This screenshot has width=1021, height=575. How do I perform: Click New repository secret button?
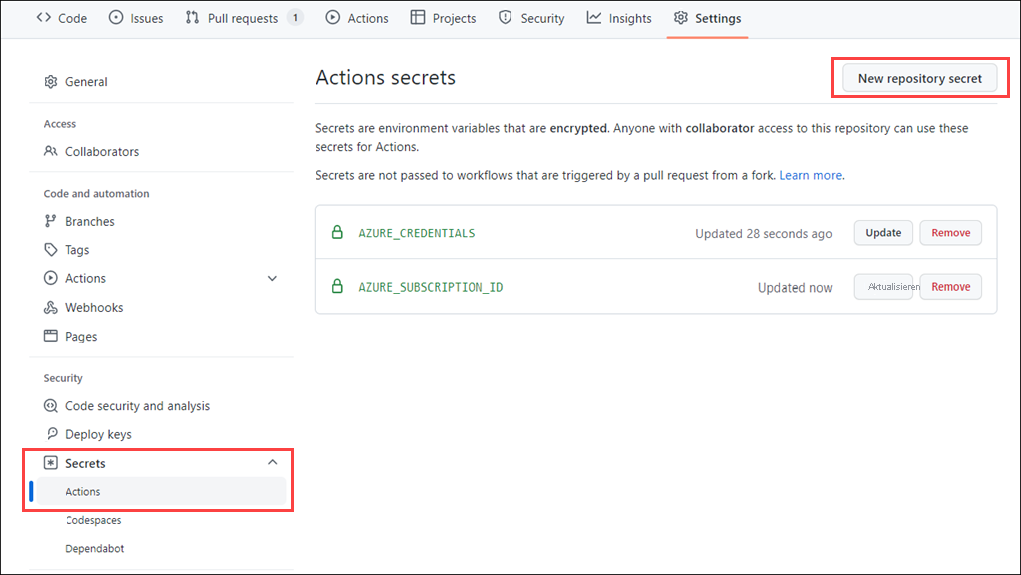(919, 78)
